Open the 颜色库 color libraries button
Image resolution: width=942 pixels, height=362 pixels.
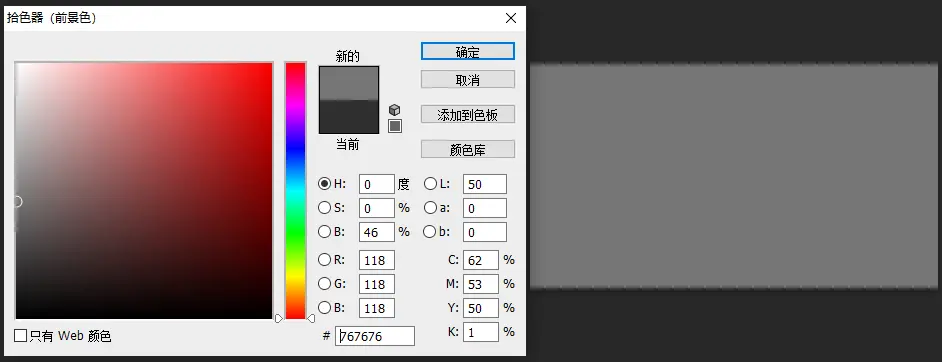click(x=467, y=149)
